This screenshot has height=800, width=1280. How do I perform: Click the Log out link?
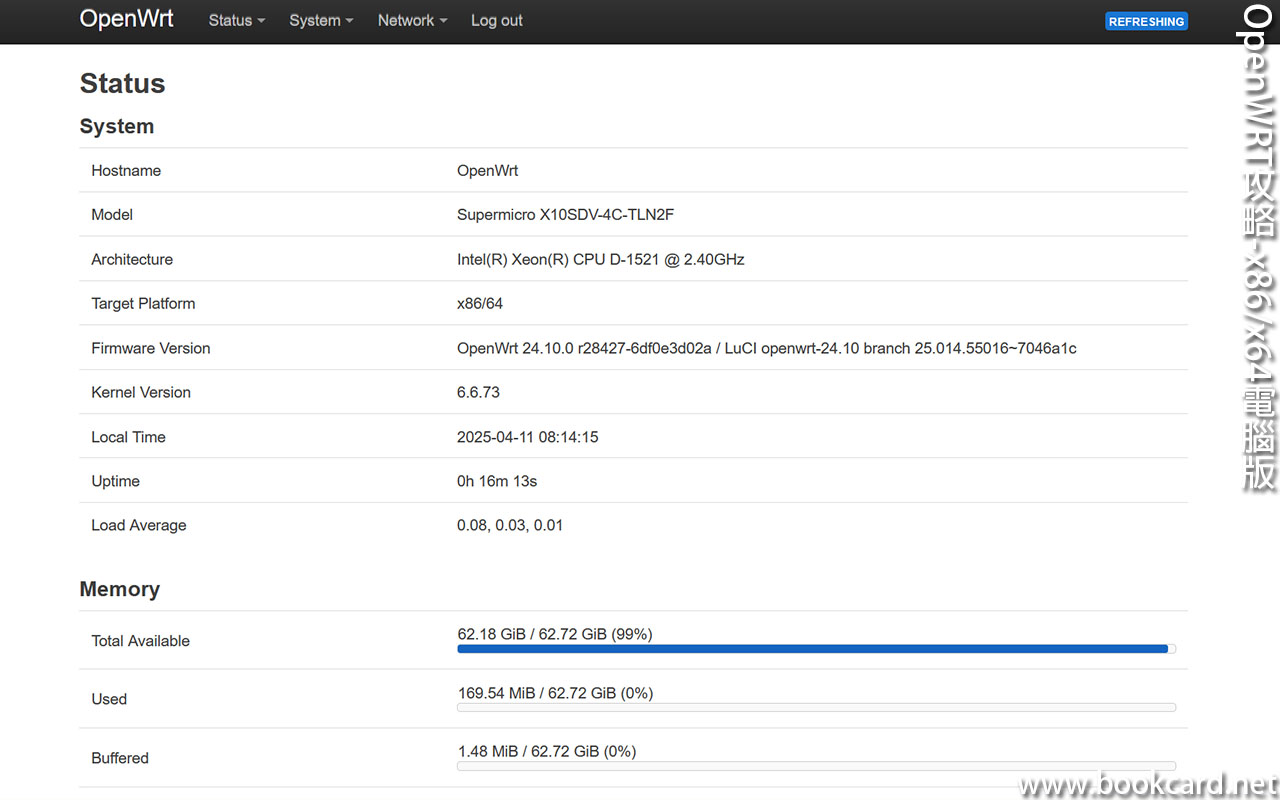point(496,21)
